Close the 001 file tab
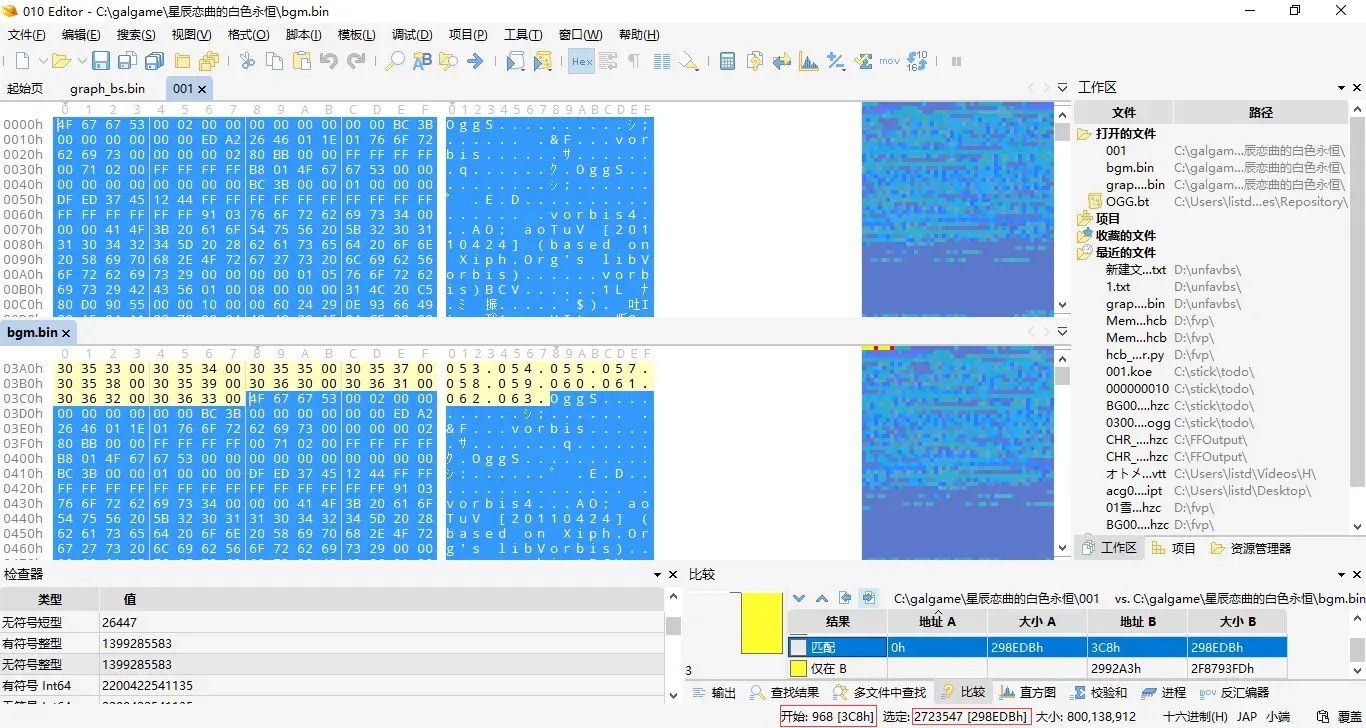The height and width of the screenshot is (728, 1366). 202,89
